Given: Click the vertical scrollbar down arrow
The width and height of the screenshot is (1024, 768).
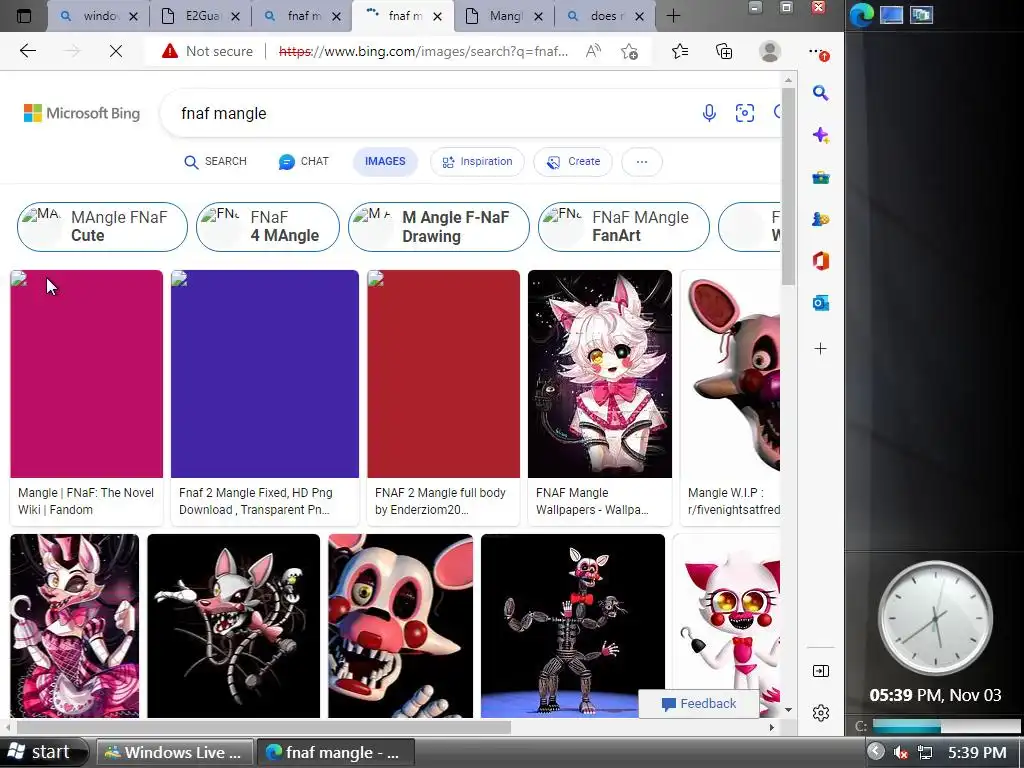Looking at the screenshot, I should pos(788,710).
